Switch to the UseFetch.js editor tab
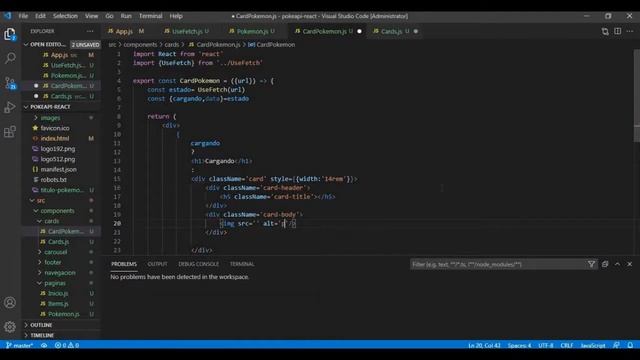Viewport: 640px width, 360px height. pyautogui.click(x=187, y=31)
